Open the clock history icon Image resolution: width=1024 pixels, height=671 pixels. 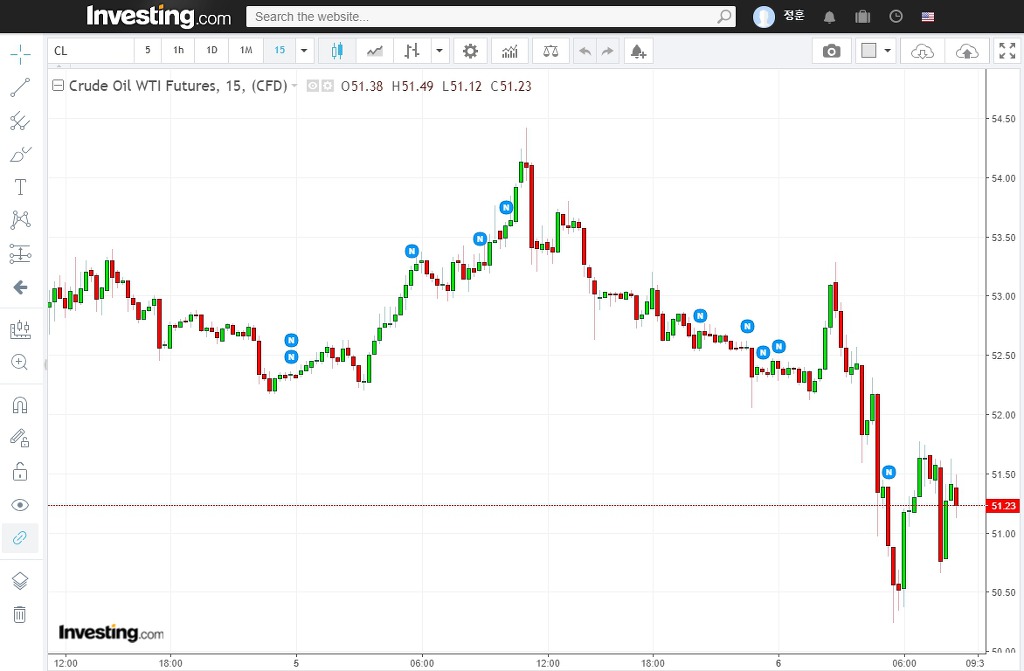pos(896,16)
